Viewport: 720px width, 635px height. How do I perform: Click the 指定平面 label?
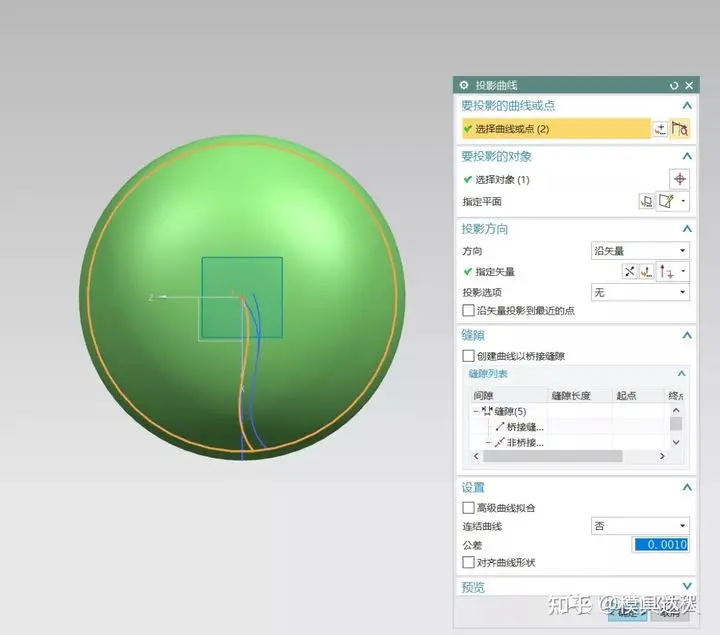click(x=482, y=202)
